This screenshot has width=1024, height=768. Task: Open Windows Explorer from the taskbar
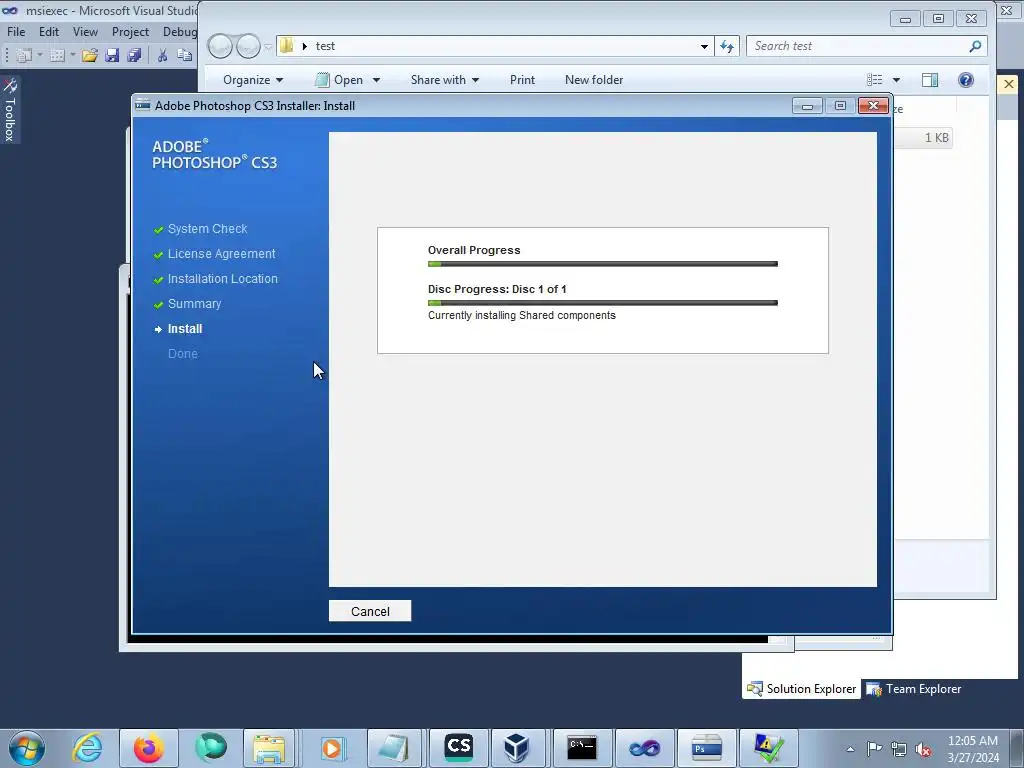269,748
